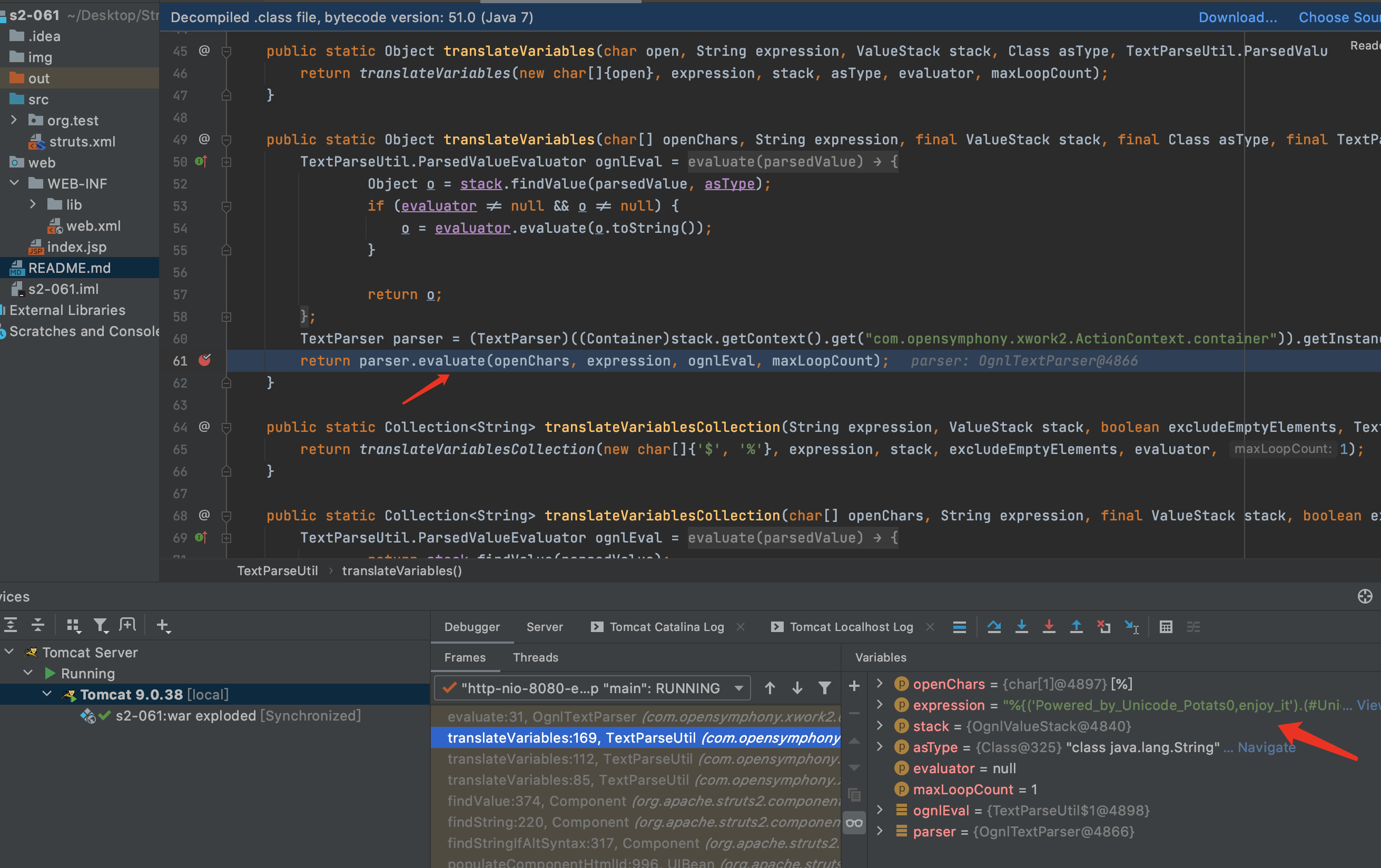Close the Tomcat Catalina Log tab
The width and height of the screenshot is (1381, 868).
(741, 626)
